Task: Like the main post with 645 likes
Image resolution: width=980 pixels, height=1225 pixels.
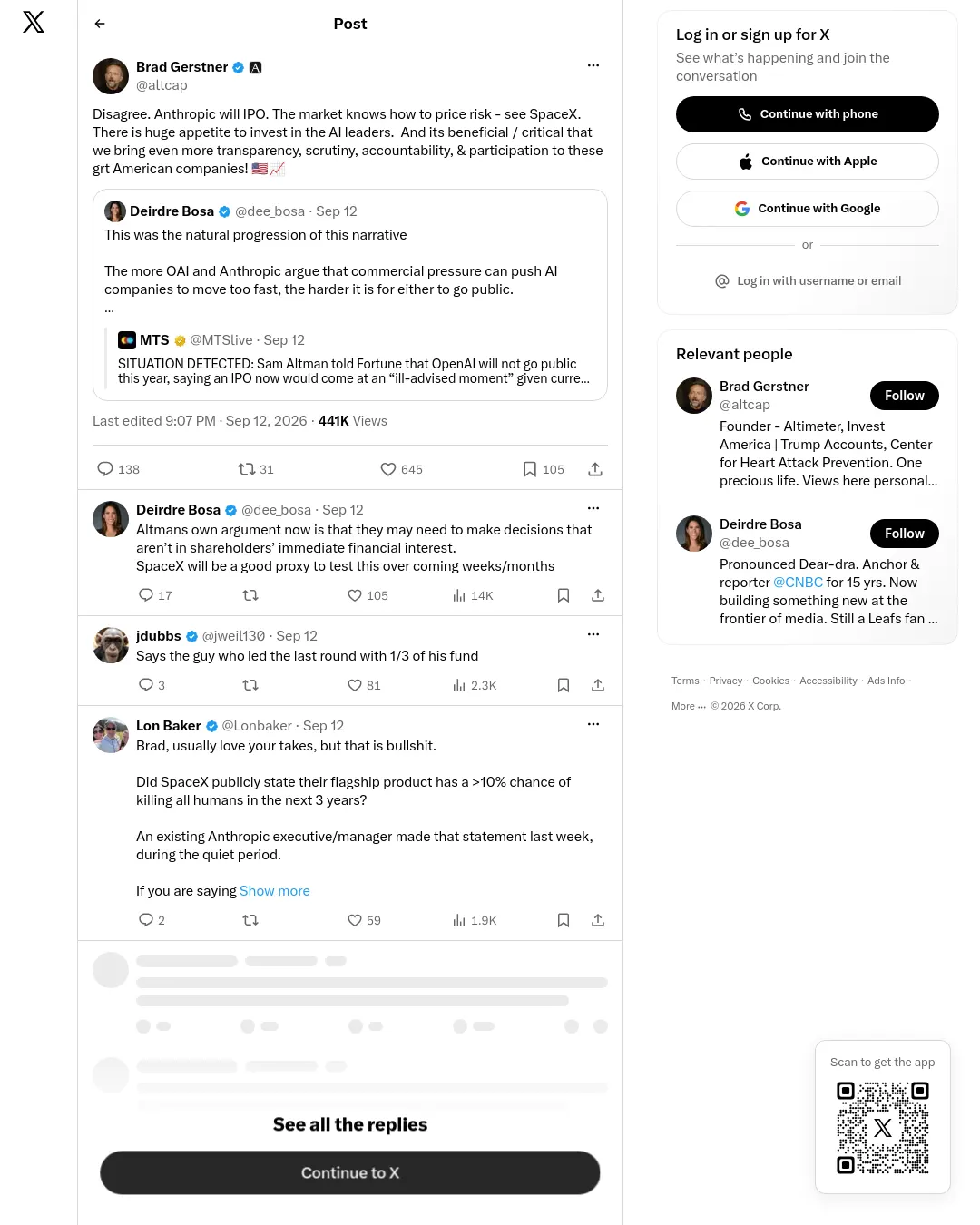Action: (388, 469)
